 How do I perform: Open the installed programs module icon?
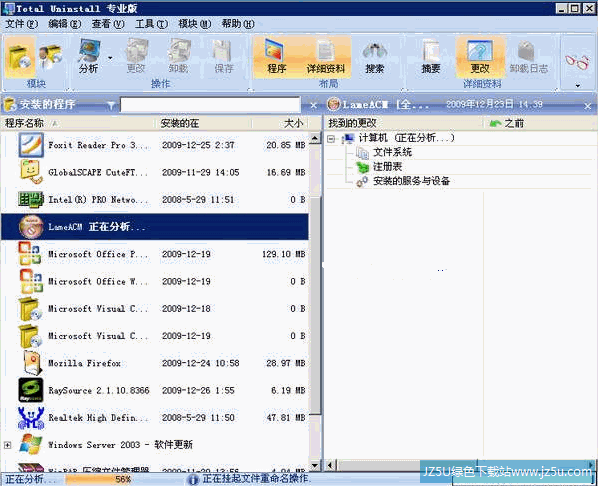20,56
